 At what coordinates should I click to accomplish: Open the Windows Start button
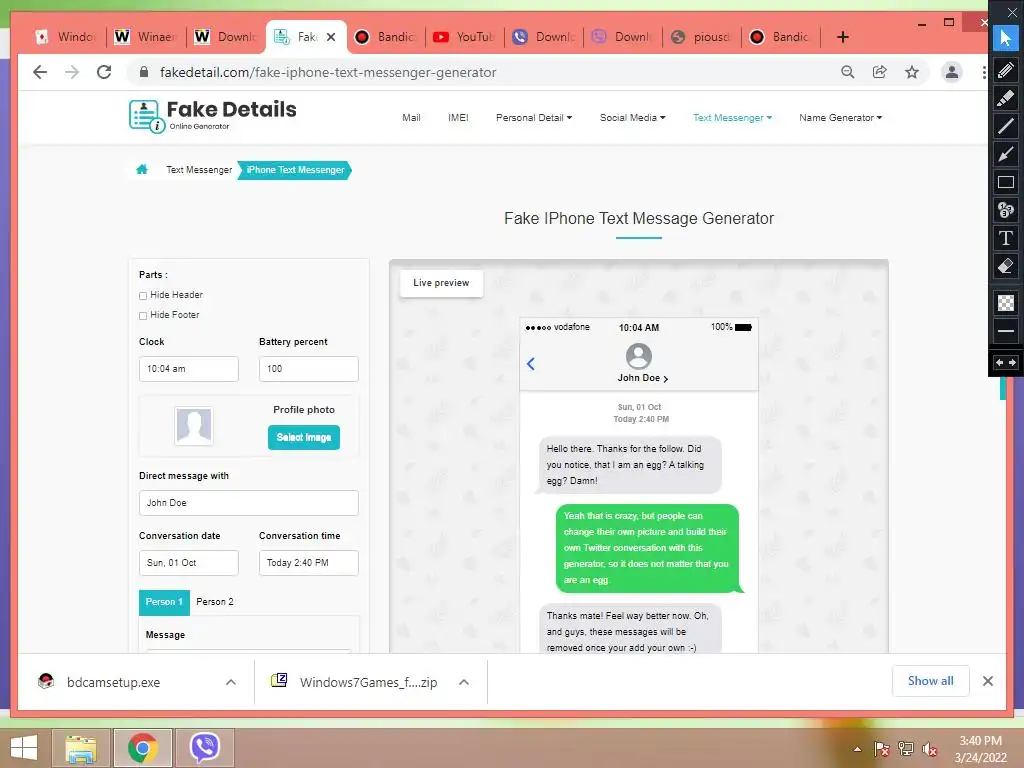pos(24,748)
